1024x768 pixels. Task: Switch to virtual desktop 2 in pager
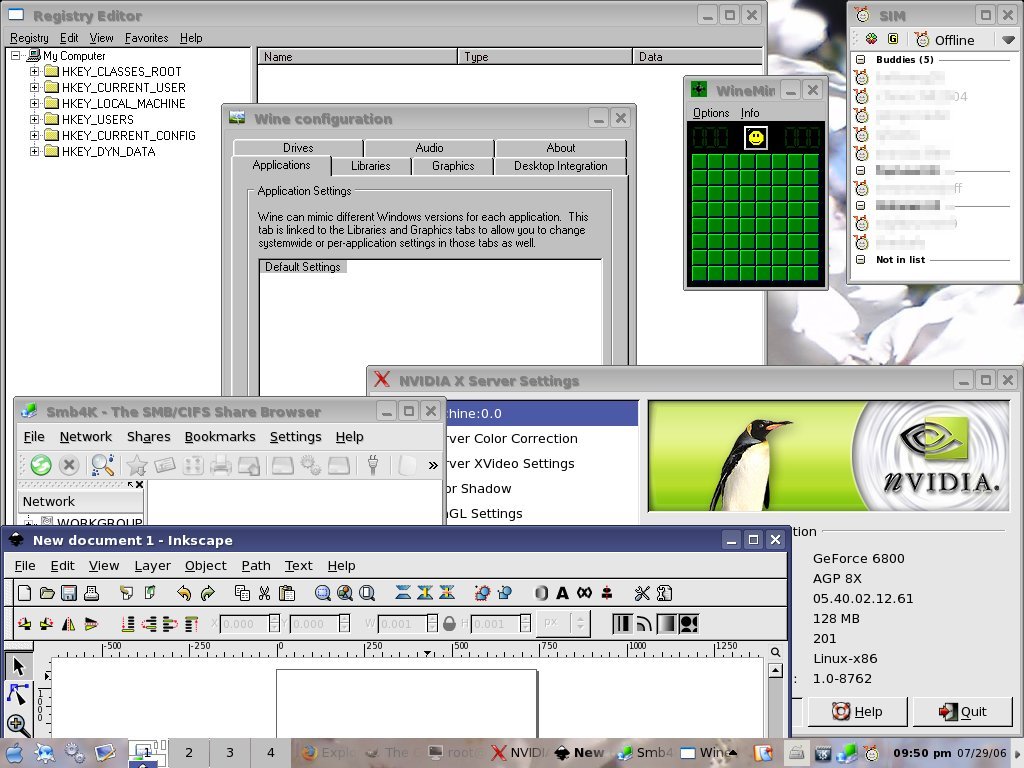point(189,752)
